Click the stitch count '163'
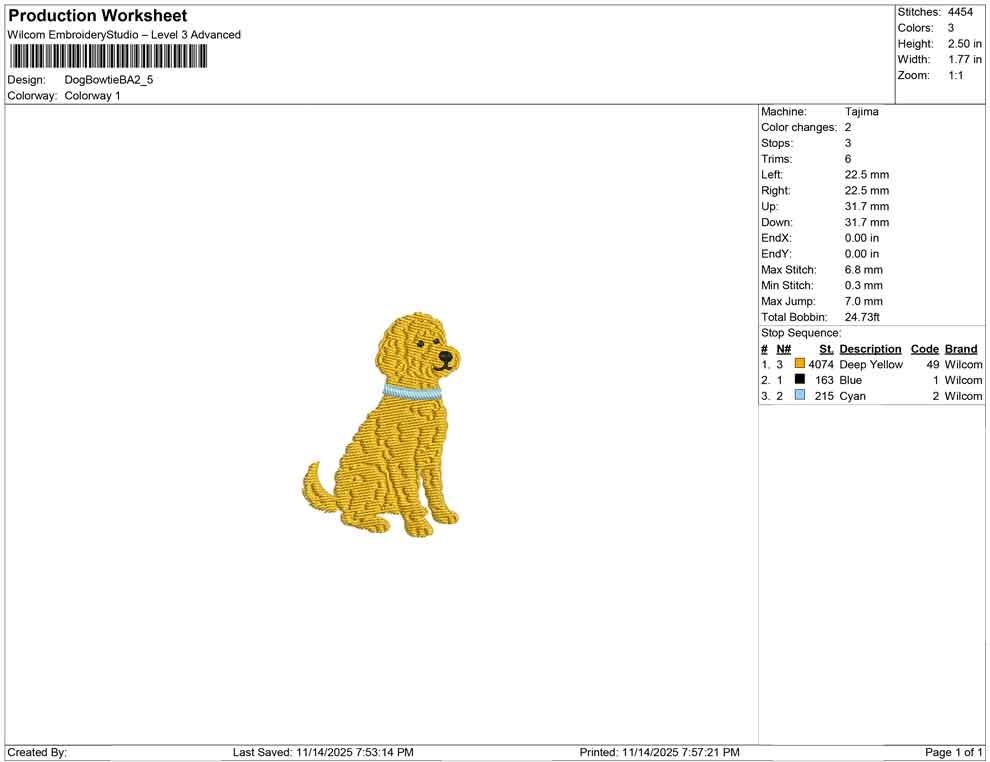This screenshot has width=990, height=762. coord(825,380)
